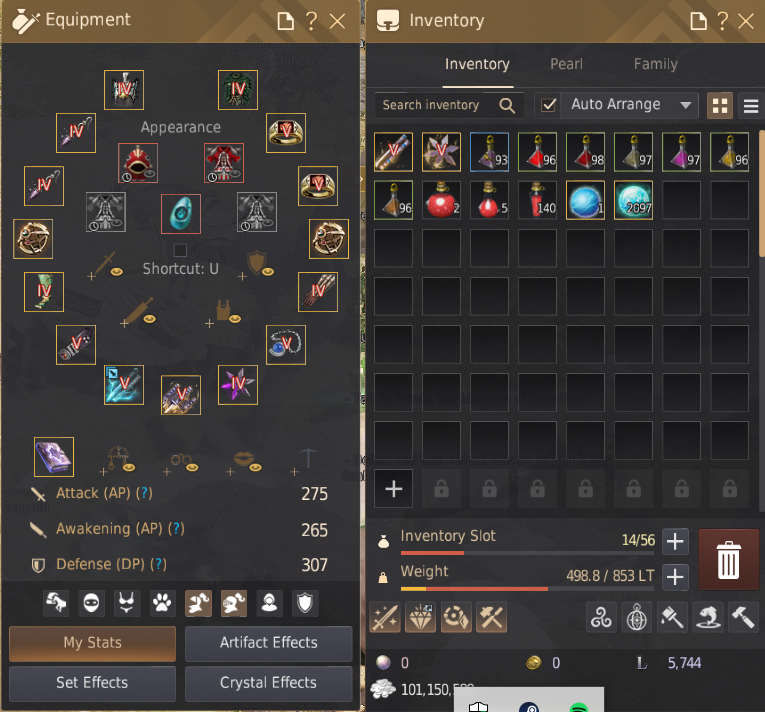Expand inventory slots with plus button
Screen dimensions: 765x712
click(675, 541)
